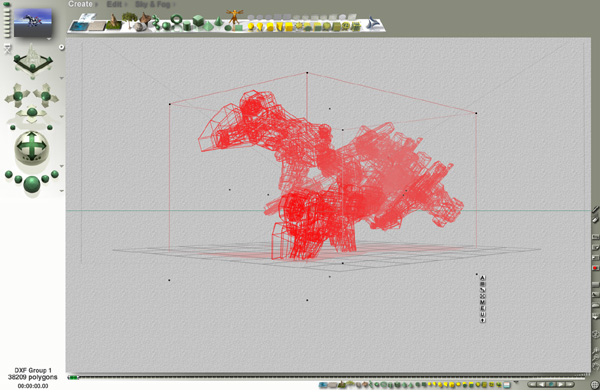Open the camera crosses options triangle

pyautogui.click(x=62, y=116)
